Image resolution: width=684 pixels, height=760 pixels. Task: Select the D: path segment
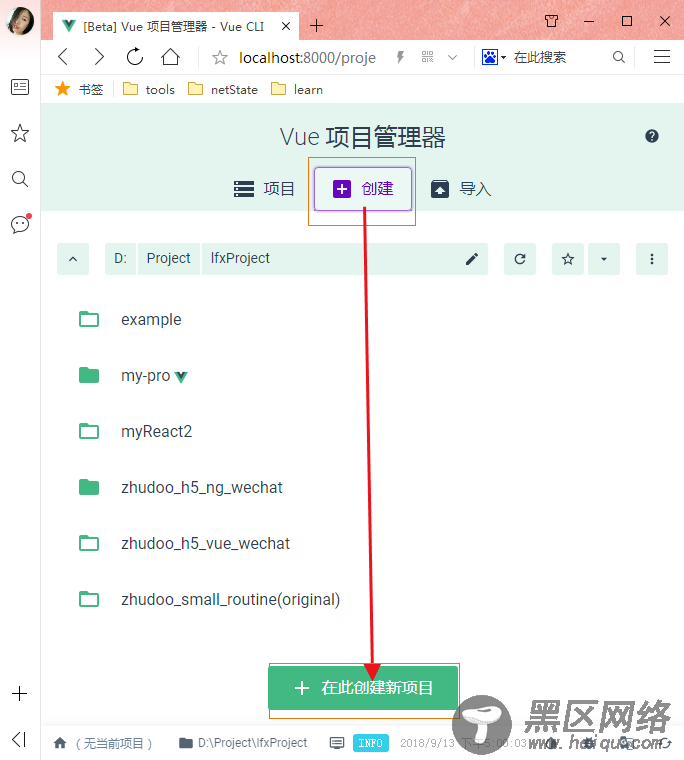pos(120,259)
